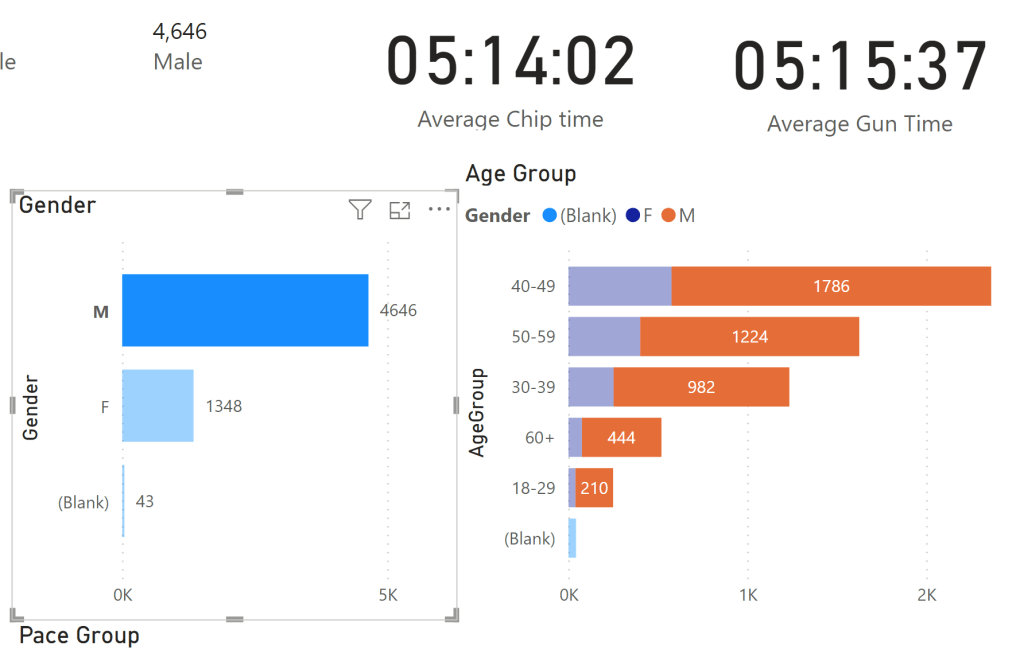The height and width of the screenshot is (669, 1024).
Task: Select the M bar in Gender chart
Action: pyautogui.click(x=245, y=311)
